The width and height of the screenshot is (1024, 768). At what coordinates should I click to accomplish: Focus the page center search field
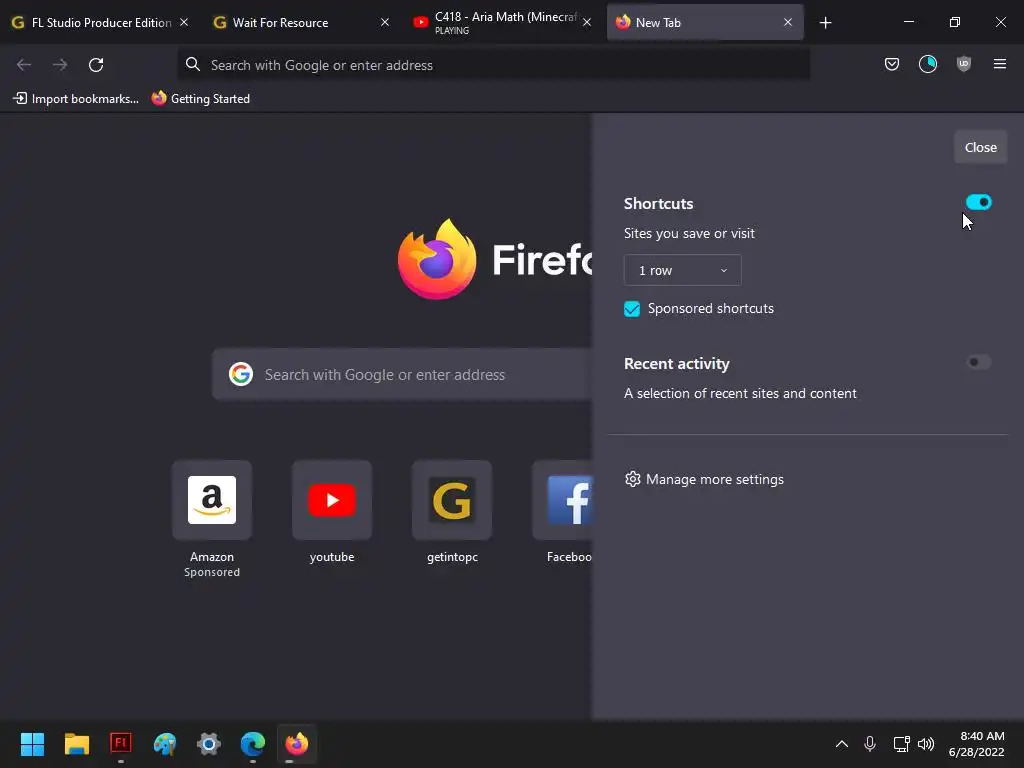tap(402, 374)
